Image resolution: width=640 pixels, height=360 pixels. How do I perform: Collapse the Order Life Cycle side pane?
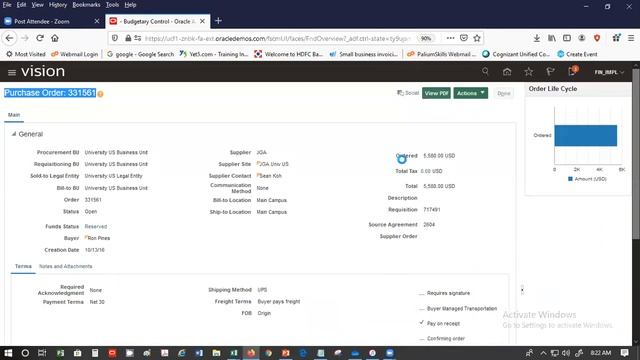coord(522,290)
